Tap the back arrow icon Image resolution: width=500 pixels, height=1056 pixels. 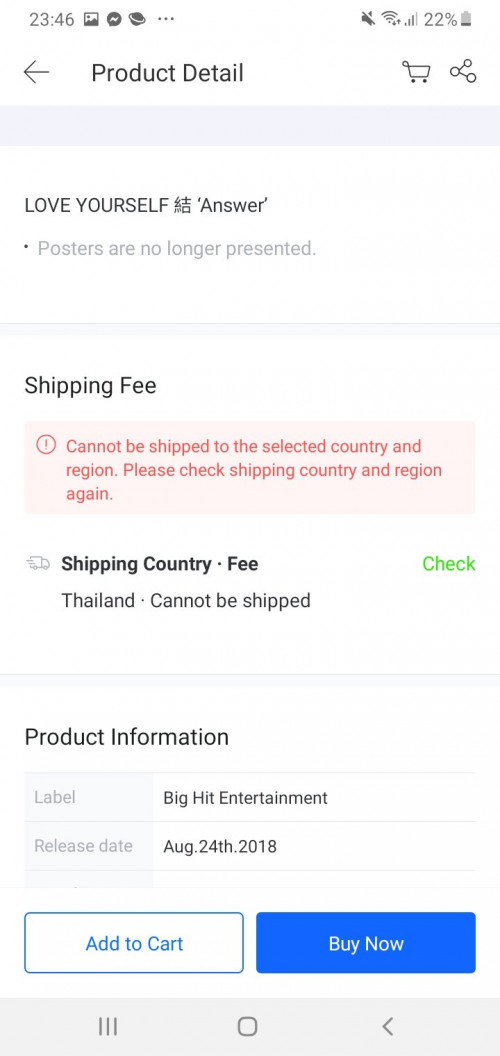coord(36,72)
